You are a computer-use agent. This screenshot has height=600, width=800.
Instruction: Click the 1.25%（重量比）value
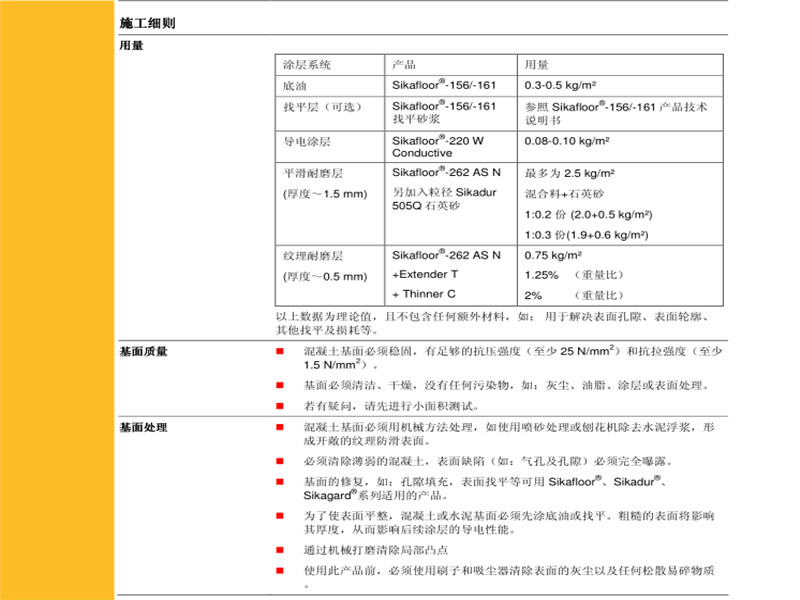tap(574, 275)
